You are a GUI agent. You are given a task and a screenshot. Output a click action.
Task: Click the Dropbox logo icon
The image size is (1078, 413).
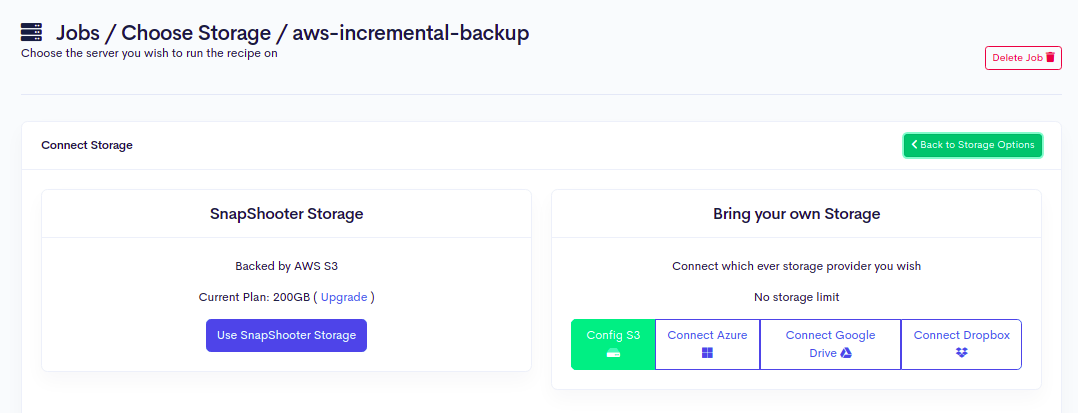pyautogui.click(x=961, y=353)
